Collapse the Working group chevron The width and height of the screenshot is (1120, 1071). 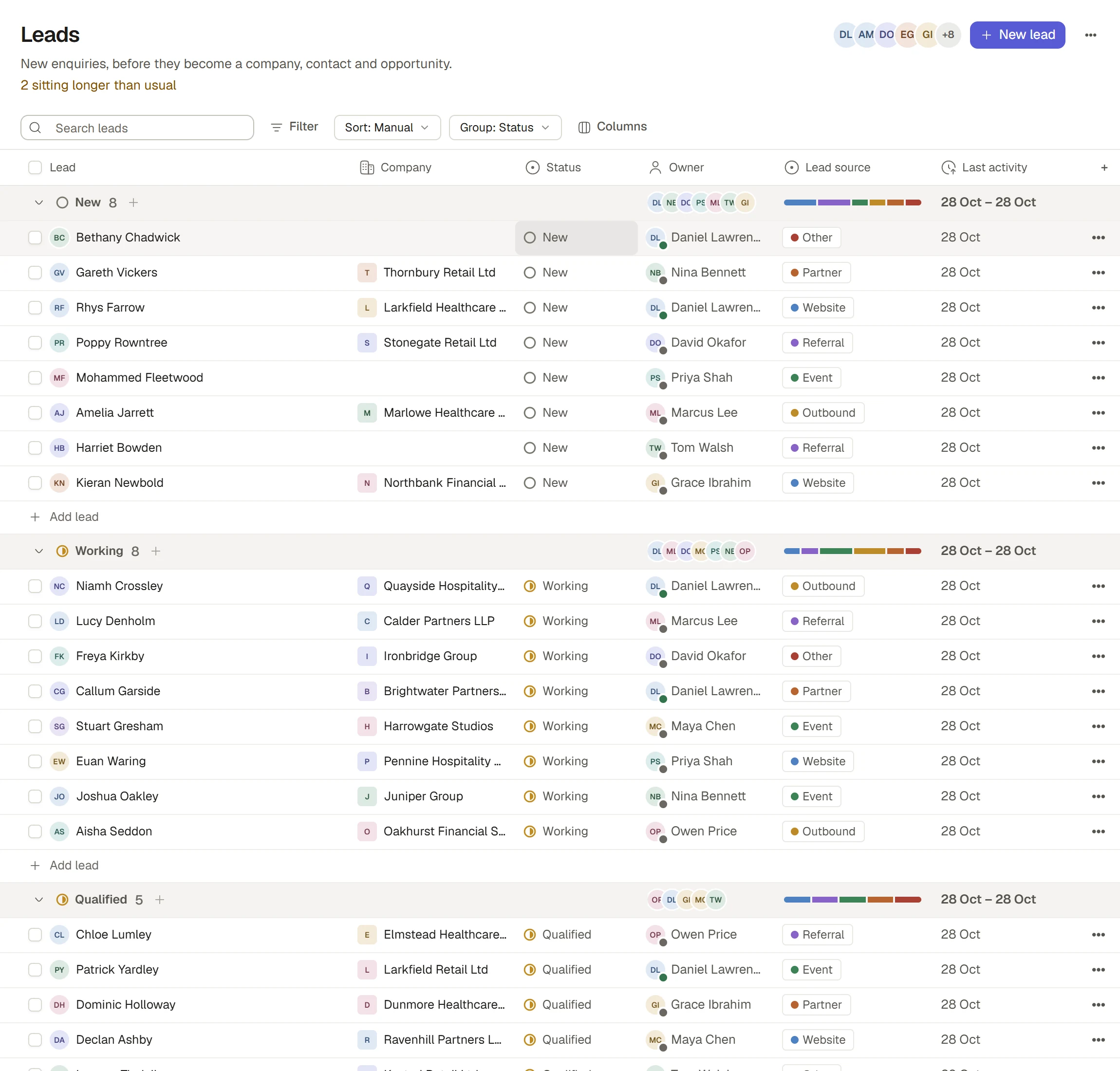pos(39,551)
